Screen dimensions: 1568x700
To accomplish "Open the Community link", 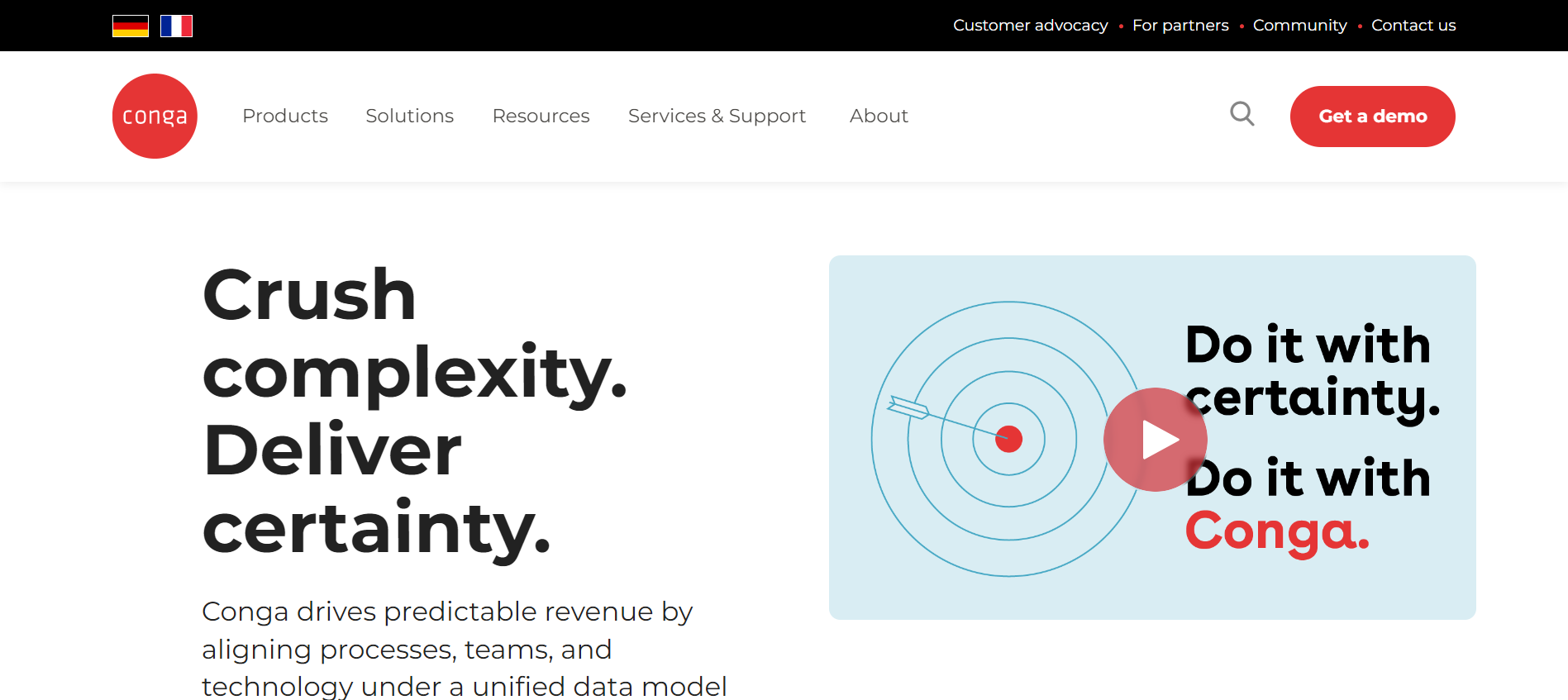I will [x=1300, y=26].
